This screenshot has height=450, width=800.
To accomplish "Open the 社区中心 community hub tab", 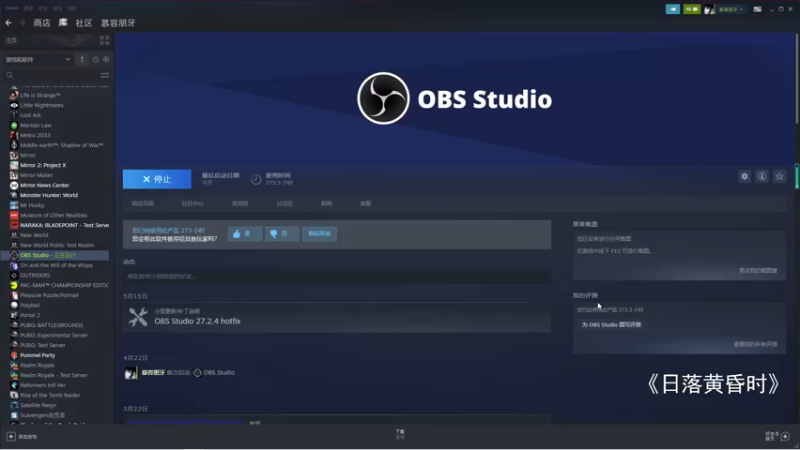I will pos(192,204).
